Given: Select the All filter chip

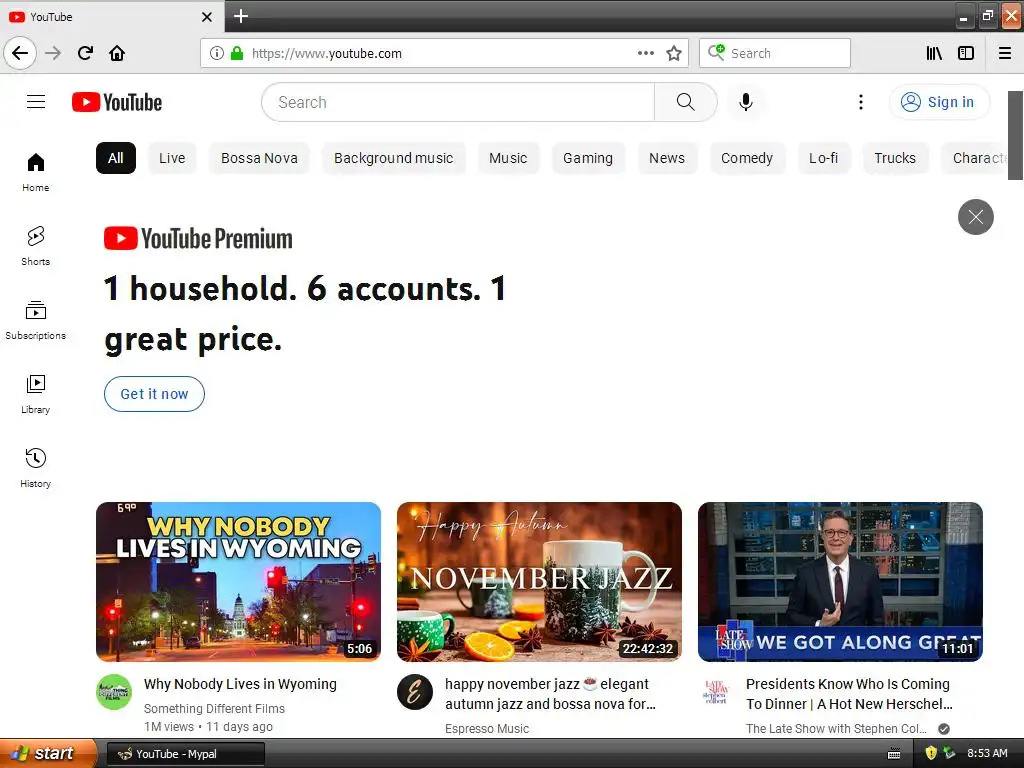Looking at the screenshot, I should (x=116, y=158).
